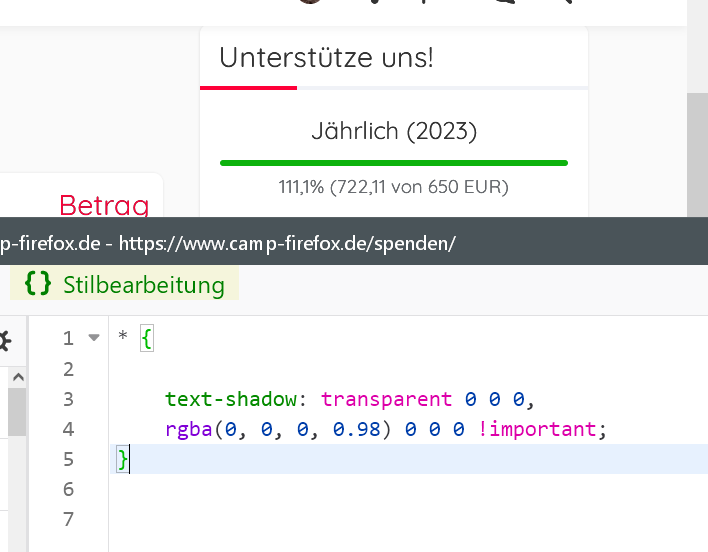Place cursor on empty line 7

point(300,519)
